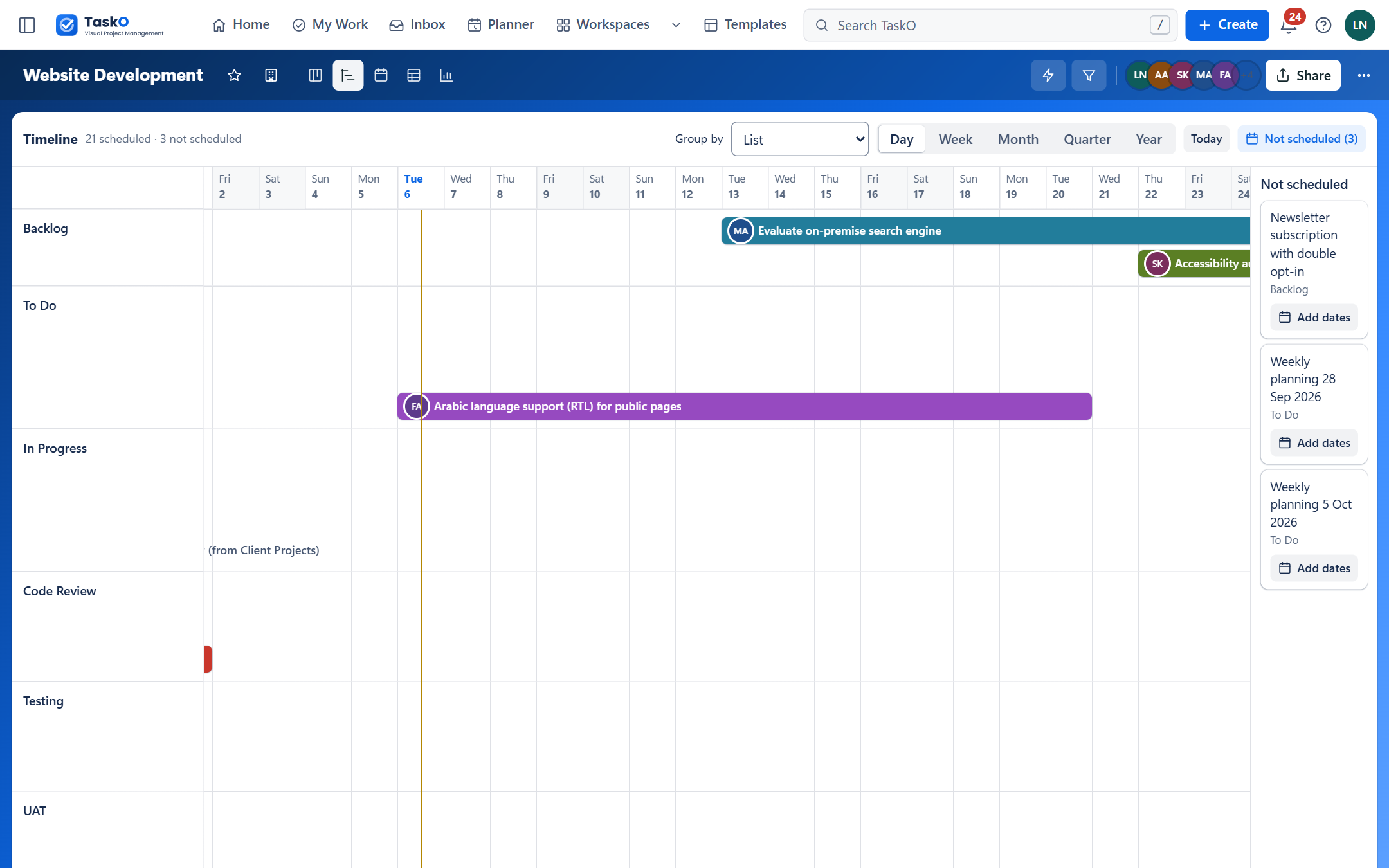This screenshot has width=1389, height=868.
Task: Open Evaluate on-premise search engine bar
Action: [986, 231]
